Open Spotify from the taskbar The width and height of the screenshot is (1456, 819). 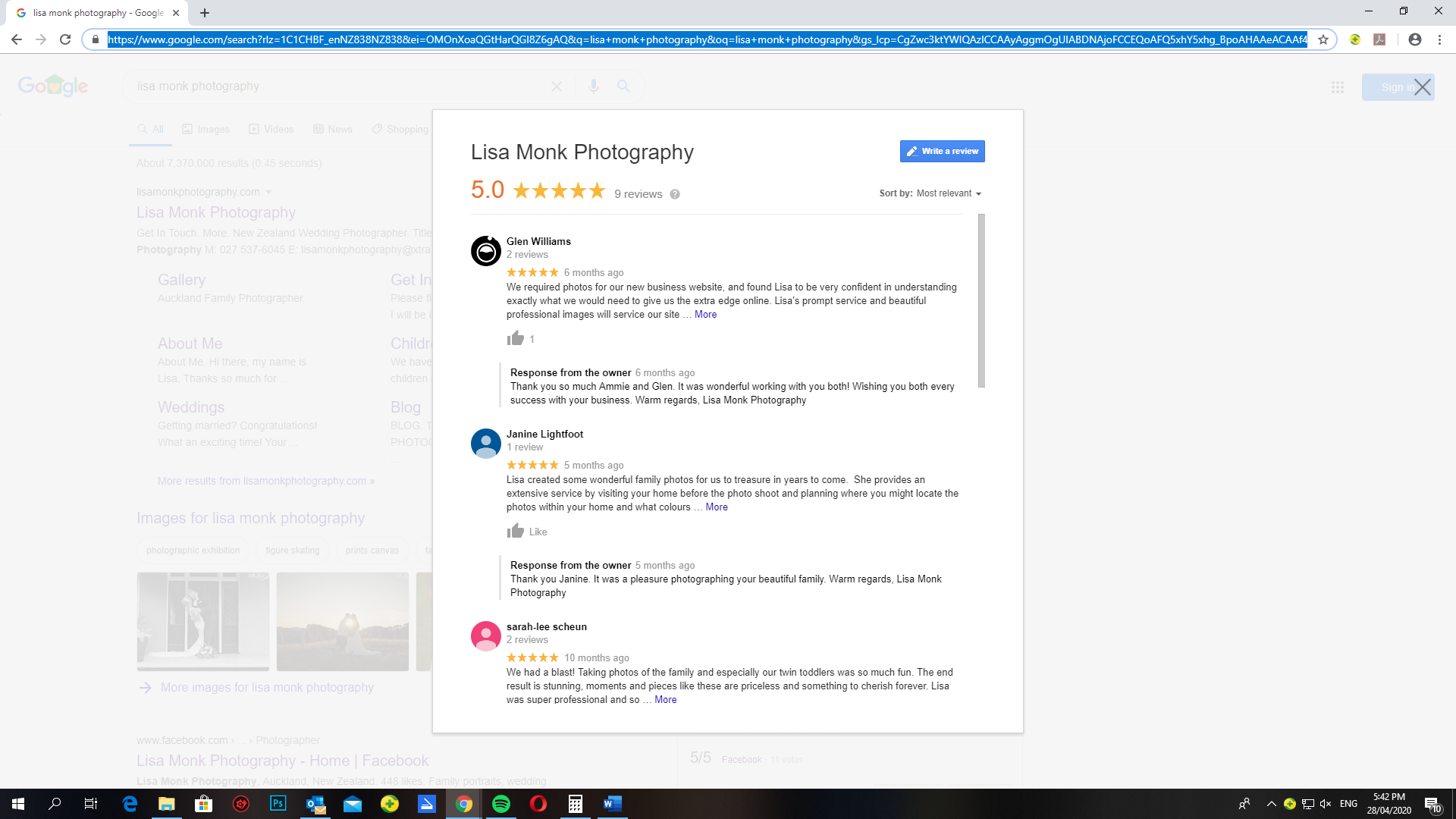click(501, 804)
